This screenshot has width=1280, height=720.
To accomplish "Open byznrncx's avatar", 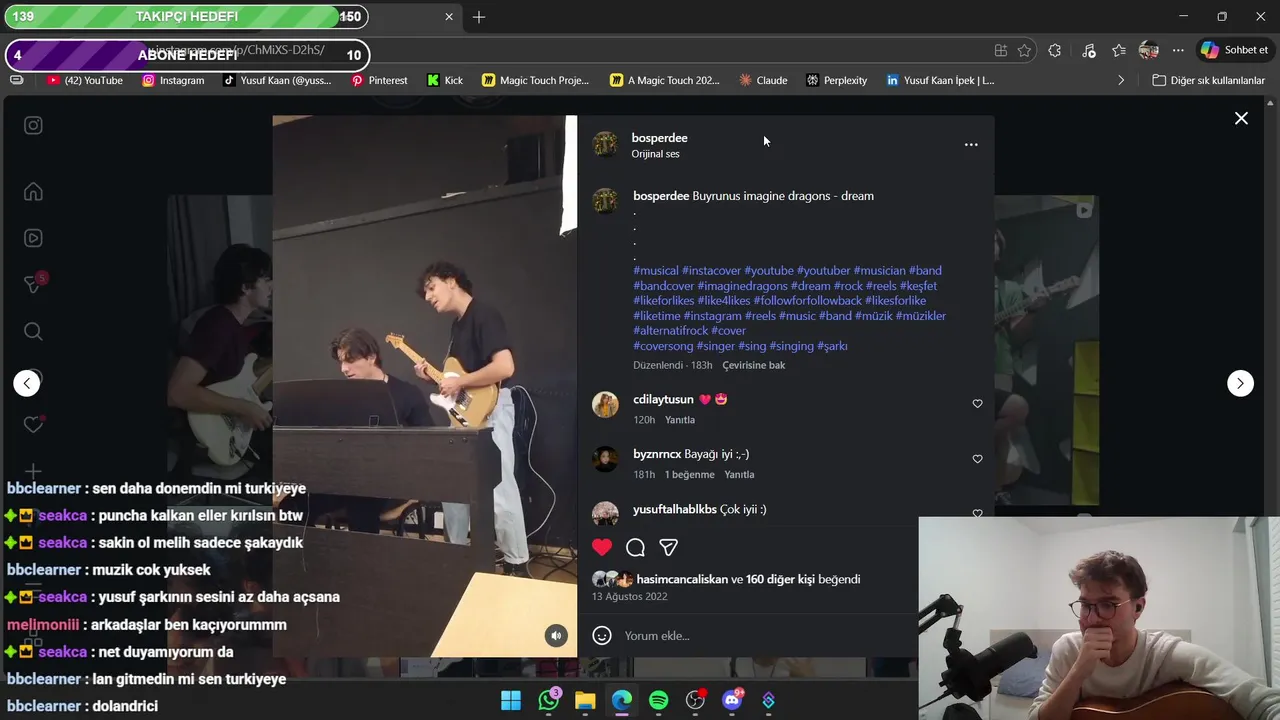I will point(605,459).
